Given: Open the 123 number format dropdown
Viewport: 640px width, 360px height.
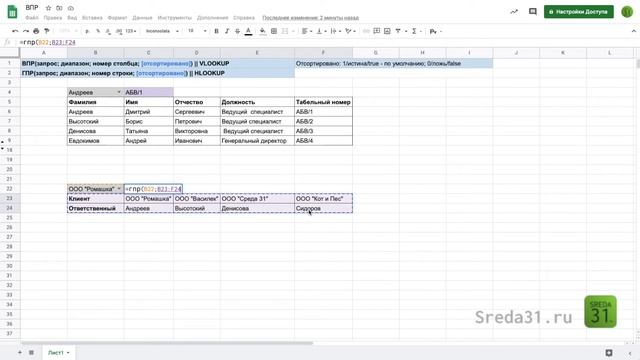Looking at the screenshot, I should (x=131, y=31).
